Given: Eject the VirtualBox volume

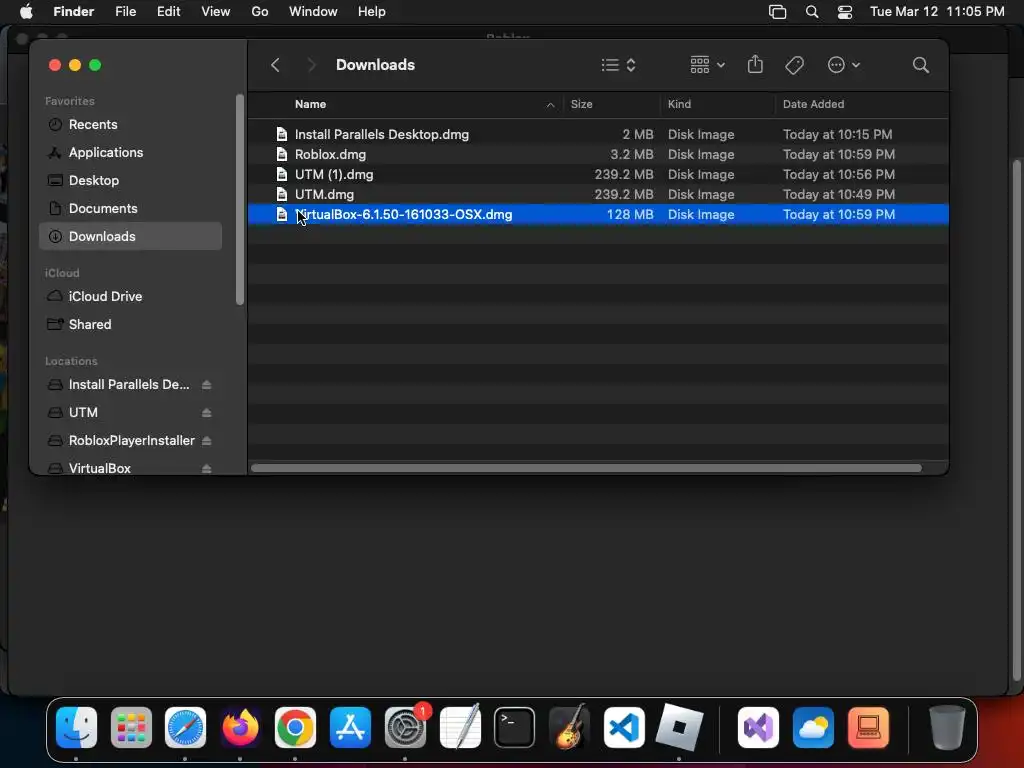Looking at the screenshot, I should 206,468.
